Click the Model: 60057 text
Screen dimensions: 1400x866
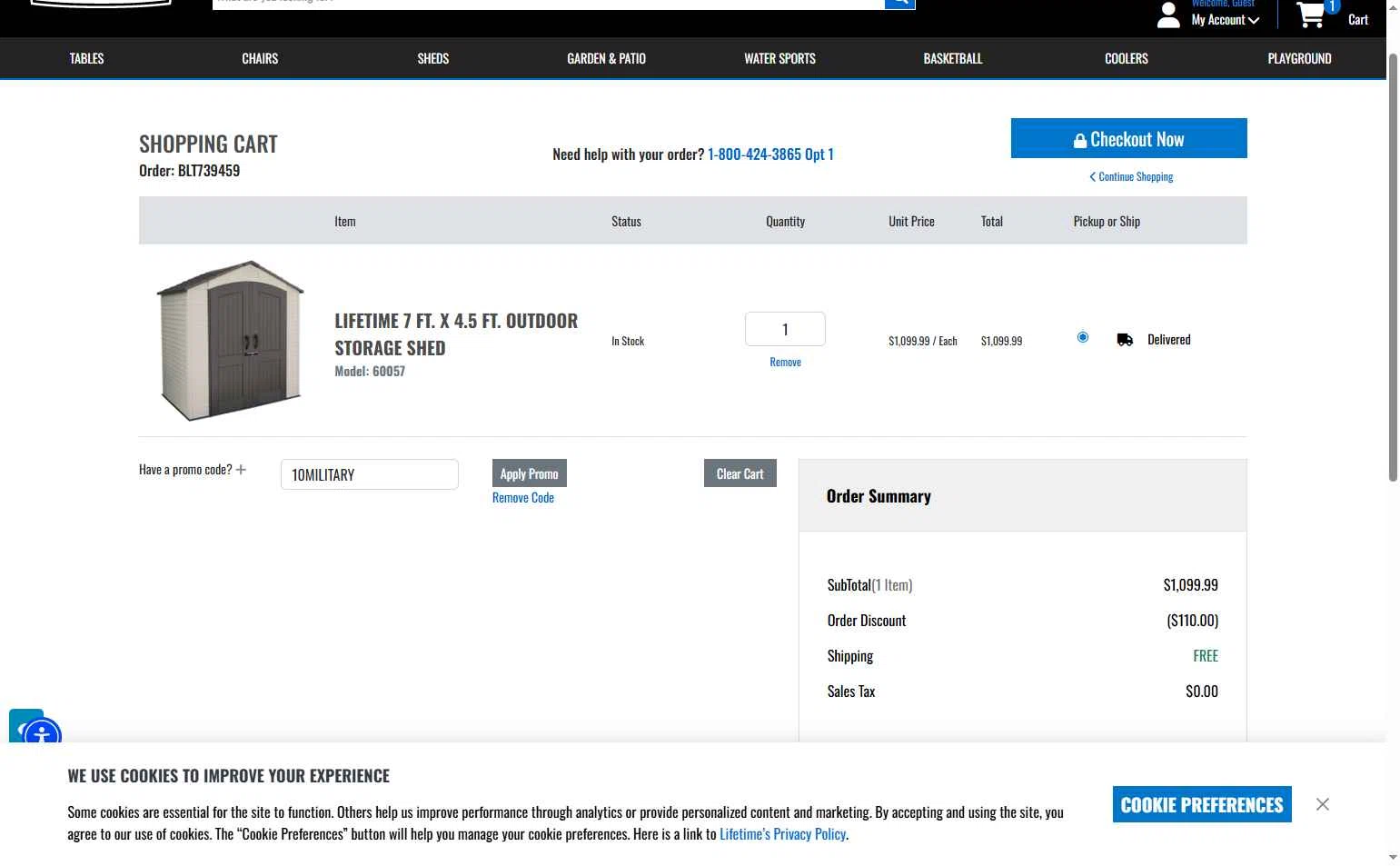tap(370, 372)
